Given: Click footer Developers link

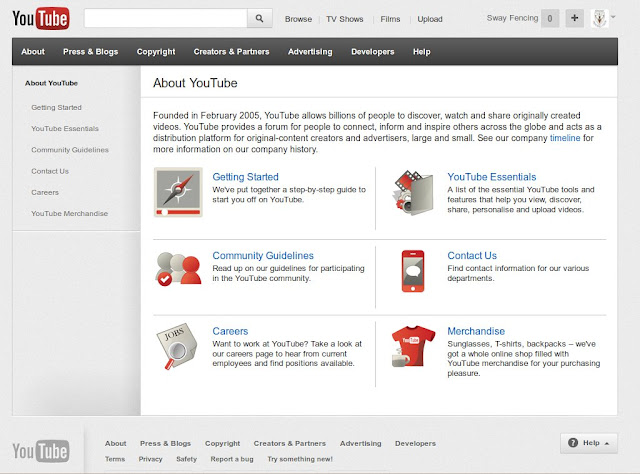Looking at the screenshot, I should click(x=415, y=443).
